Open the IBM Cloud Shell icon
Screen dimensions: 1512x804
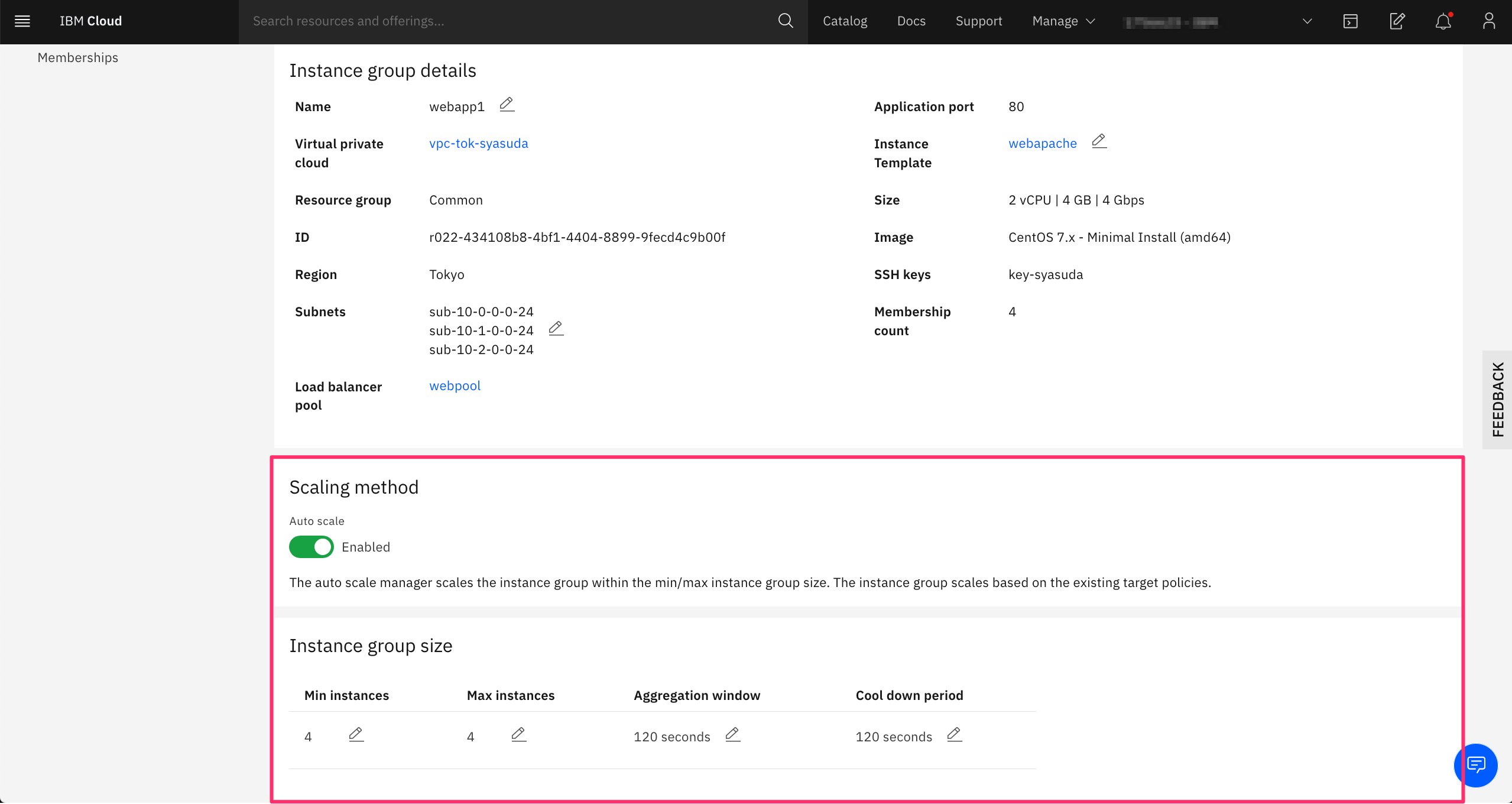click(x=1350, y=22)
